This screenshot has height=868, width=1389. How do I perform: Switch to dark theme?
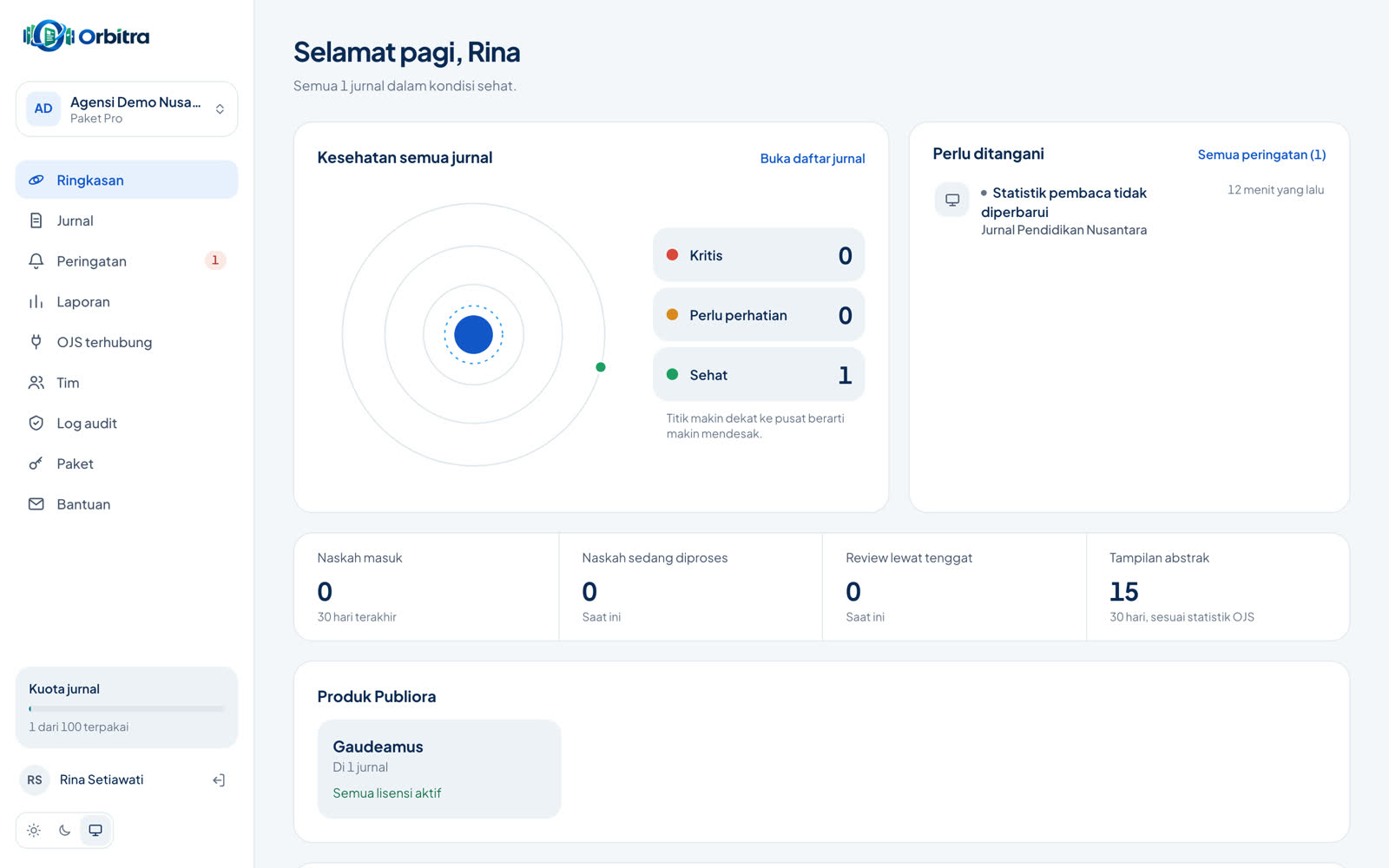(64, 831)
